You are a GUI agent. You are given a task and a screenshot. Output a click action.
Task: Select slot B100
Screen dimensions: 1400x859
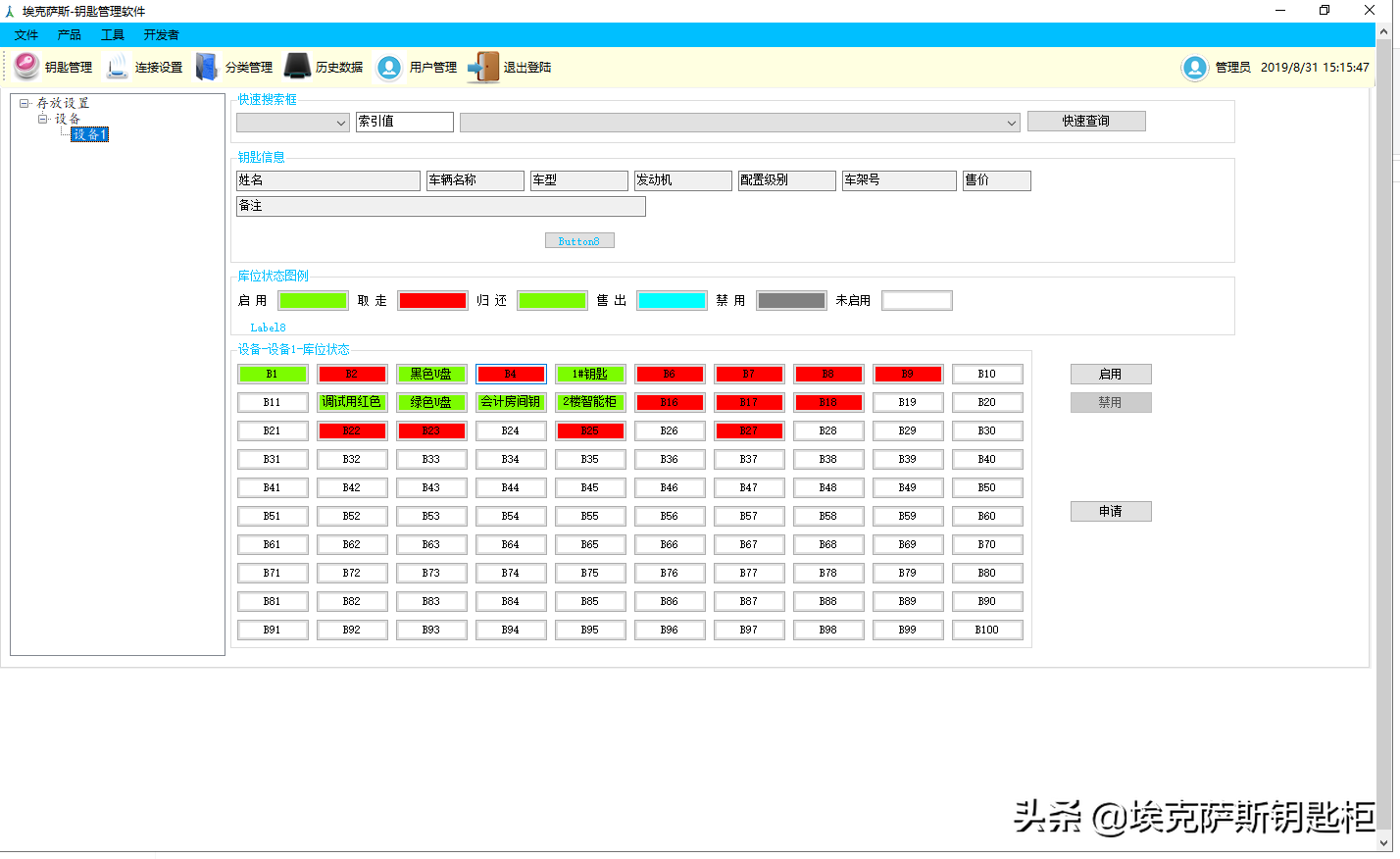tap(987, 630)
